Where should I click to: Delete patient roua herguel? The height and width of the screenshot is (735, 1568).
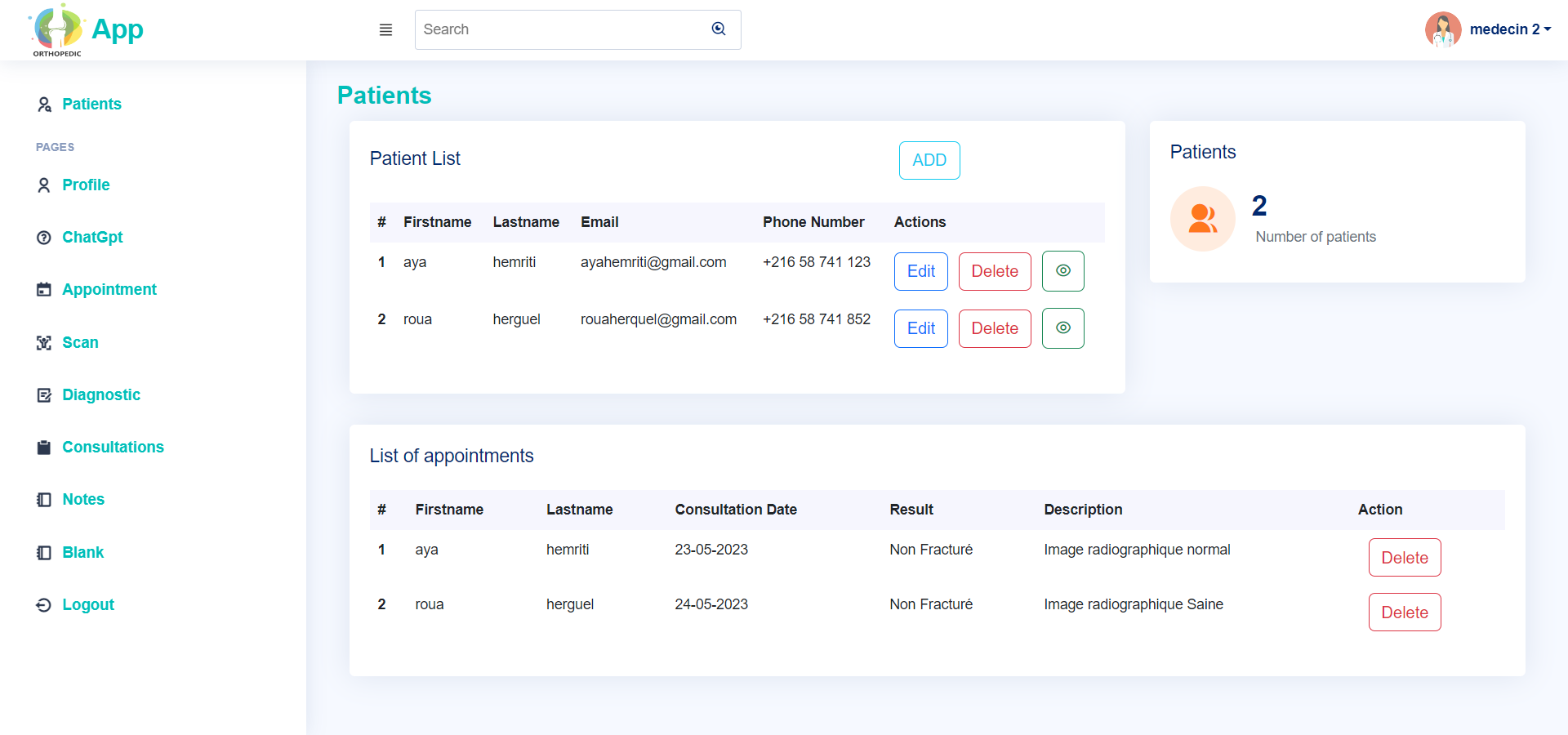pyautogui.click(x=995, y=328)
